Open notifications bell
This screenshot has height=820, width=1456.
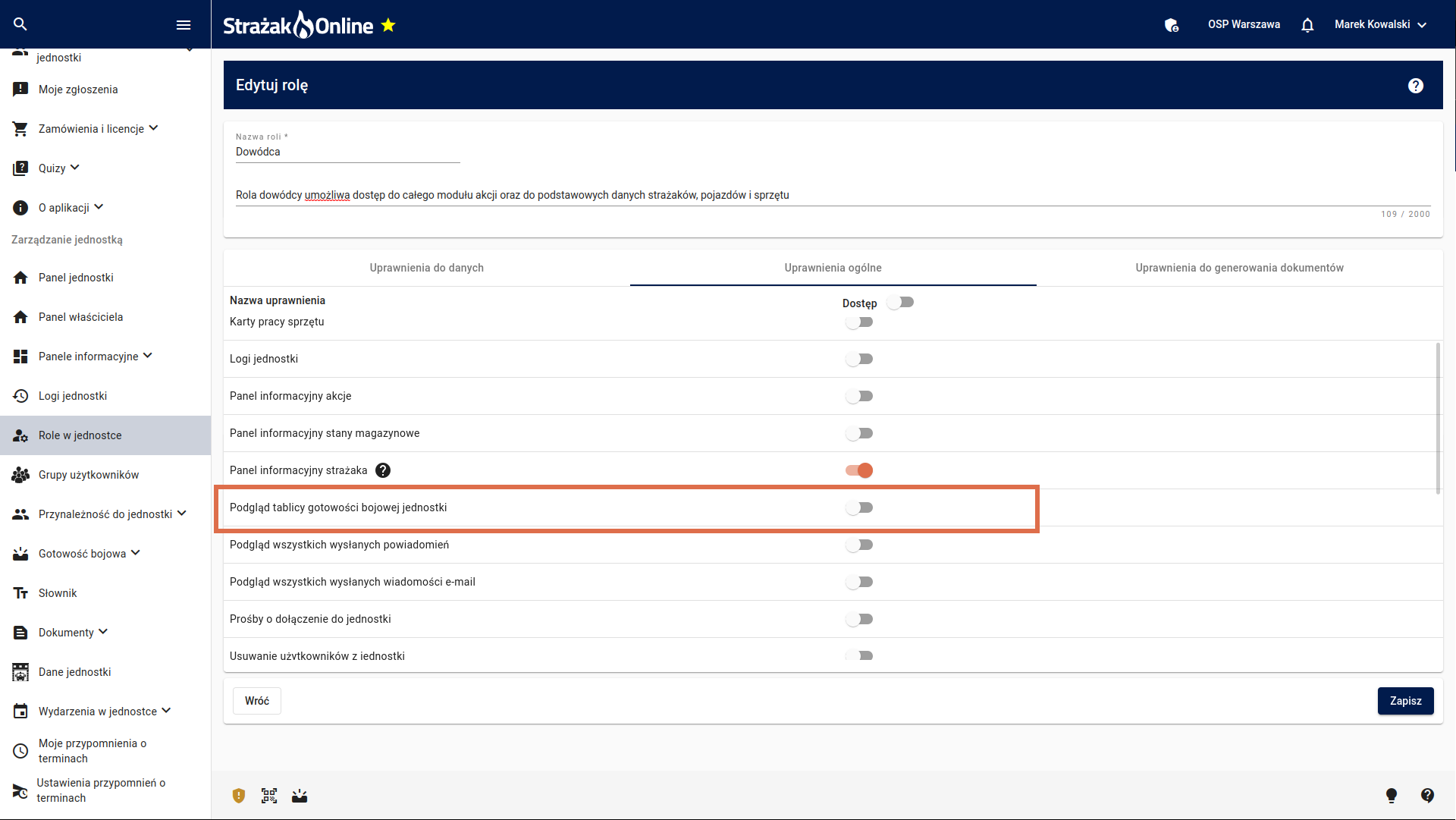click(1307, 25)
